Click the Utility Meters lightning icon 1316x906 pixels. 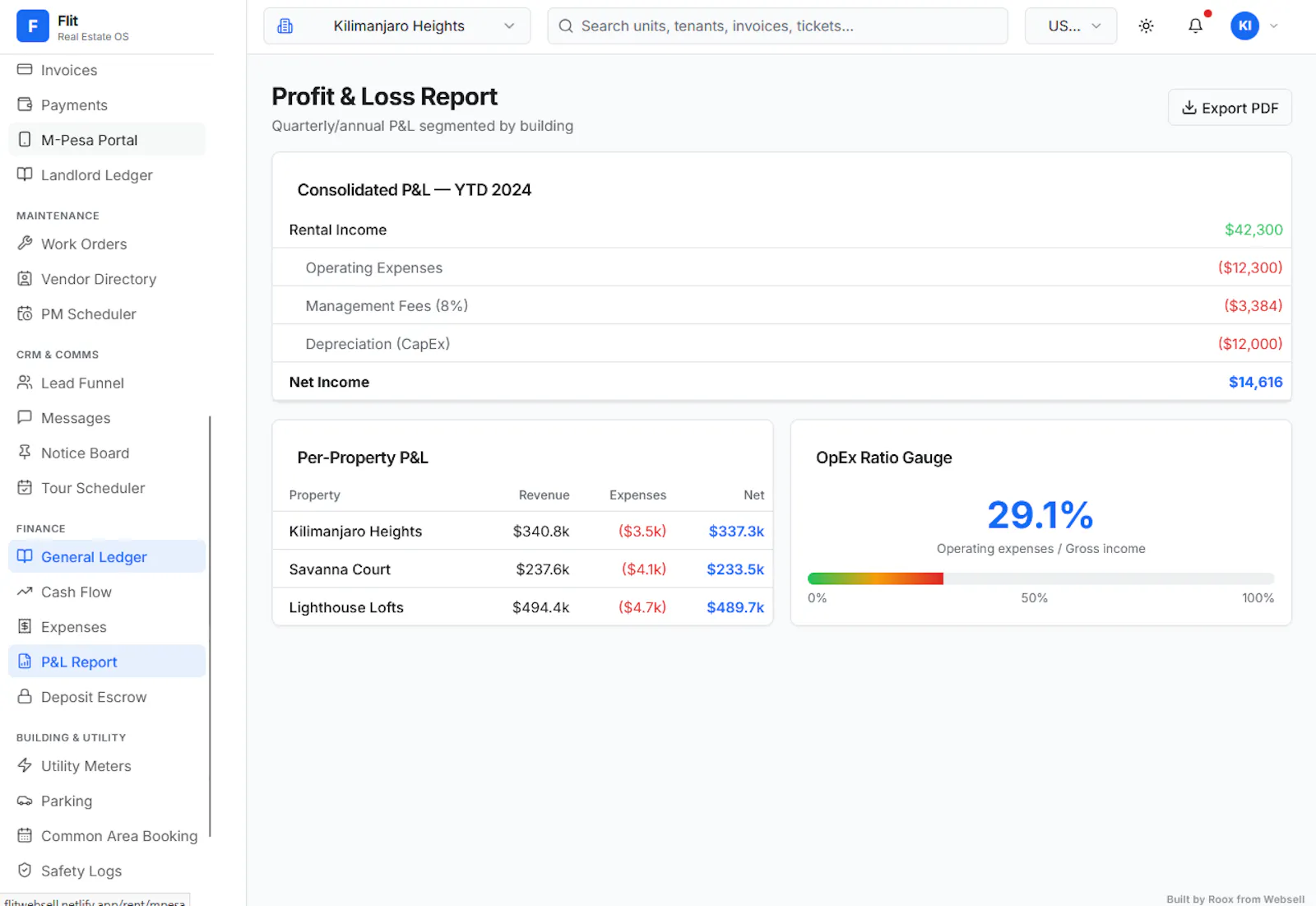pyautogui.click(x=25, y=765)
